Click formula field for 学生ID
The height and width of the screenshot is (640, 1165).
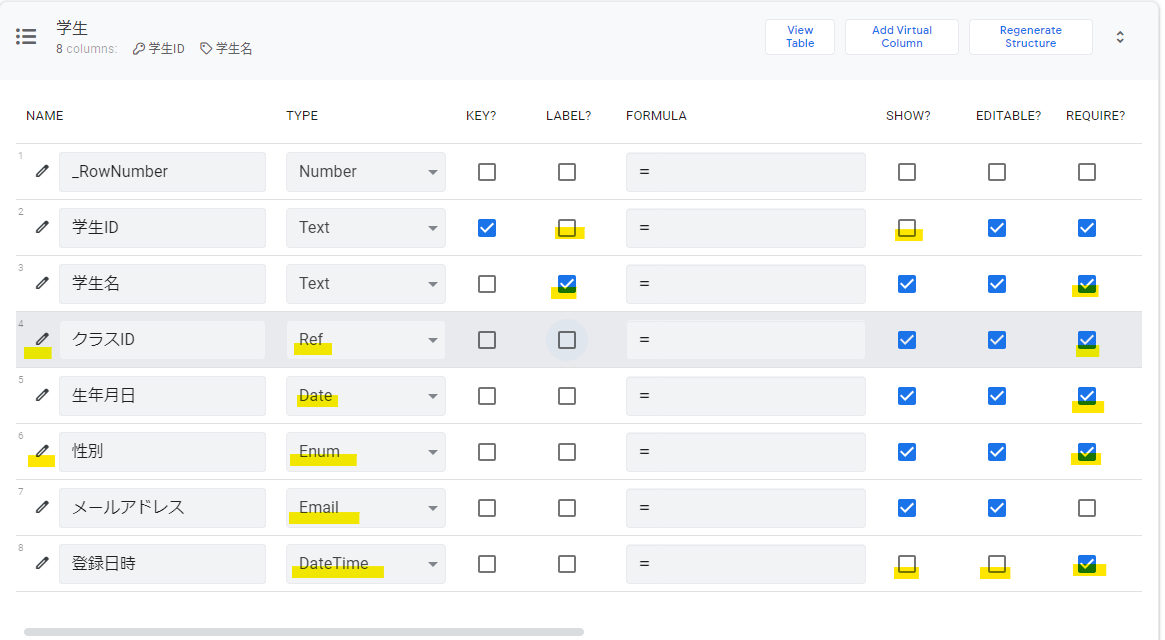click(745, 227)
